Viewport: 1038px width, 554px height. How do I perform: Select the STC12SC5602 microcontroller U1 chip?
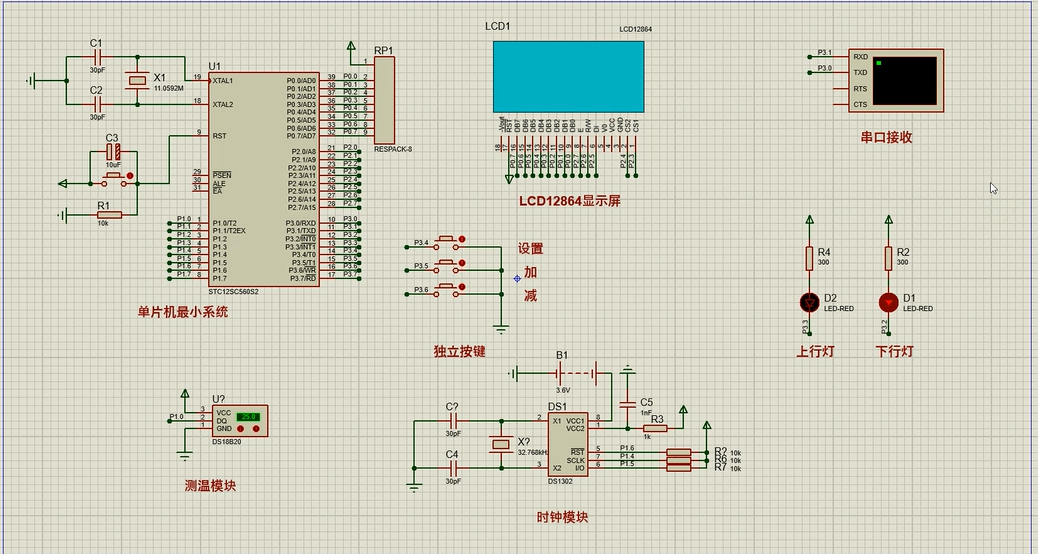pos(264,180)
